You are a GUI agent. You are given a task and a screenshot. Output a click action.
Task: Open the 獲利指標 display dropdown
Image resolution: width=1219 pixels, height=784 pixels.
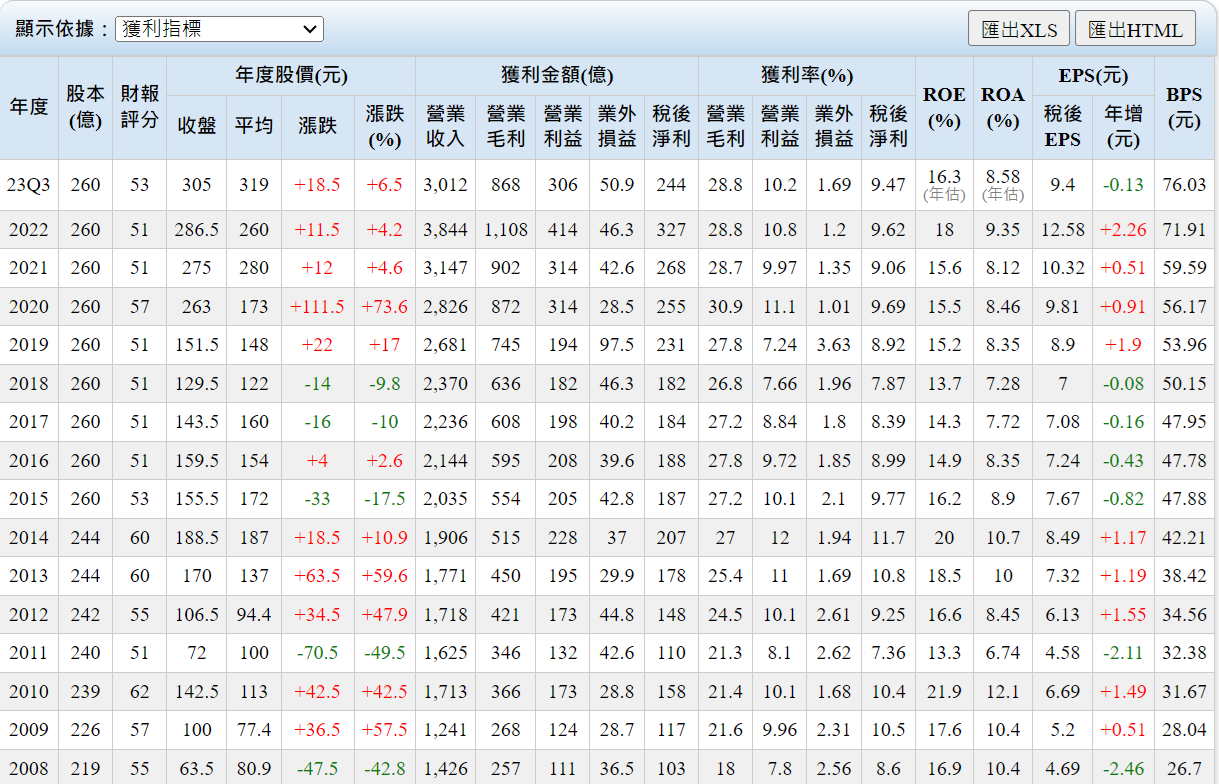pyautogui.click(x=219, y=29)
